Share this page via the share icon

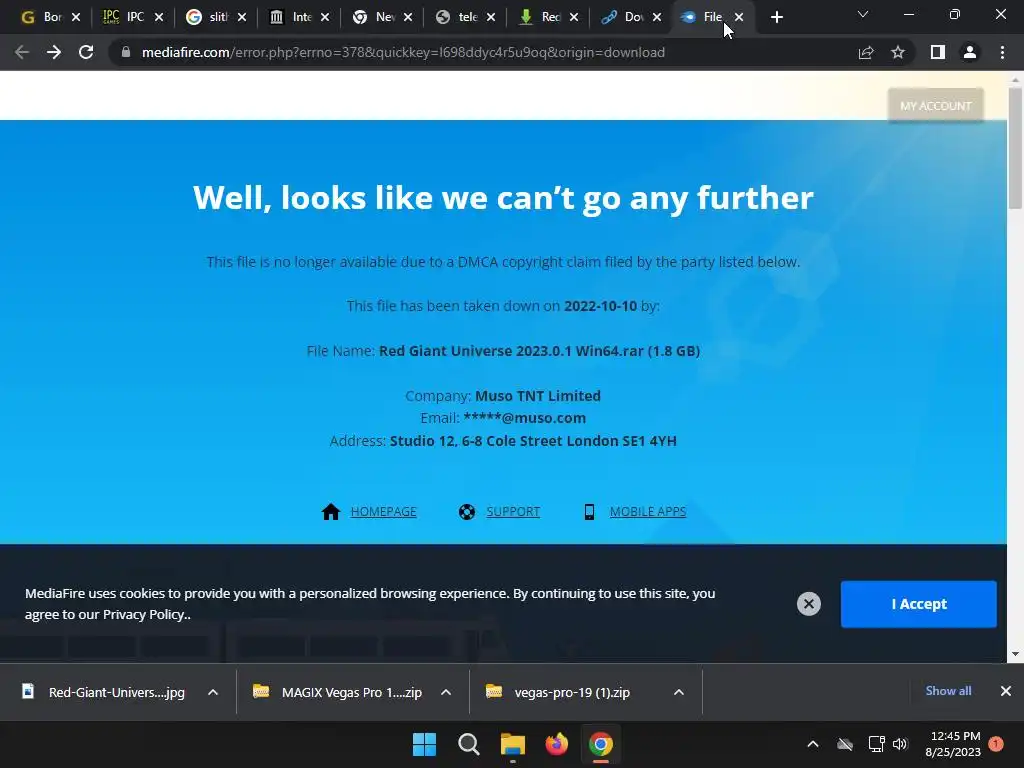tap(866, 52)
